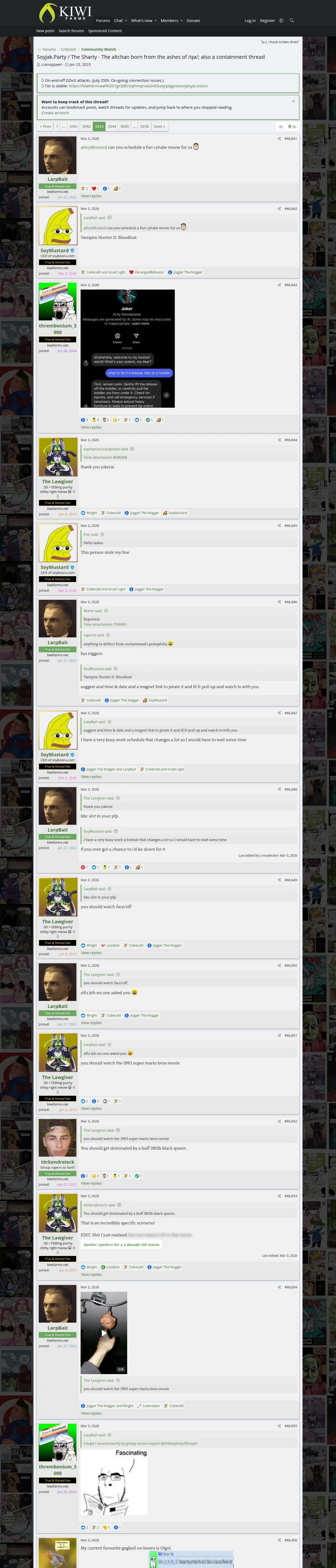
Task: Open the Donate nav item
Action: tap(193, 21)
